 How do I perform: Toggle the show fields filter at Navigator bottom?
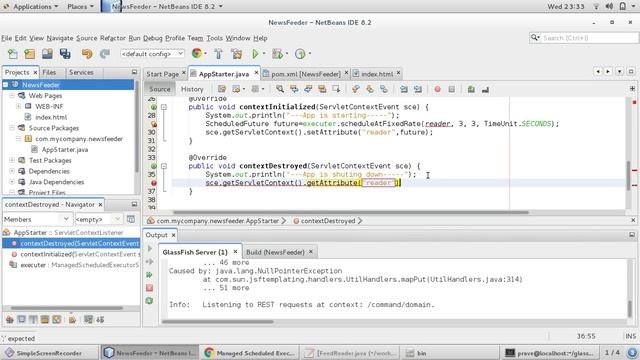pos(22,320)
